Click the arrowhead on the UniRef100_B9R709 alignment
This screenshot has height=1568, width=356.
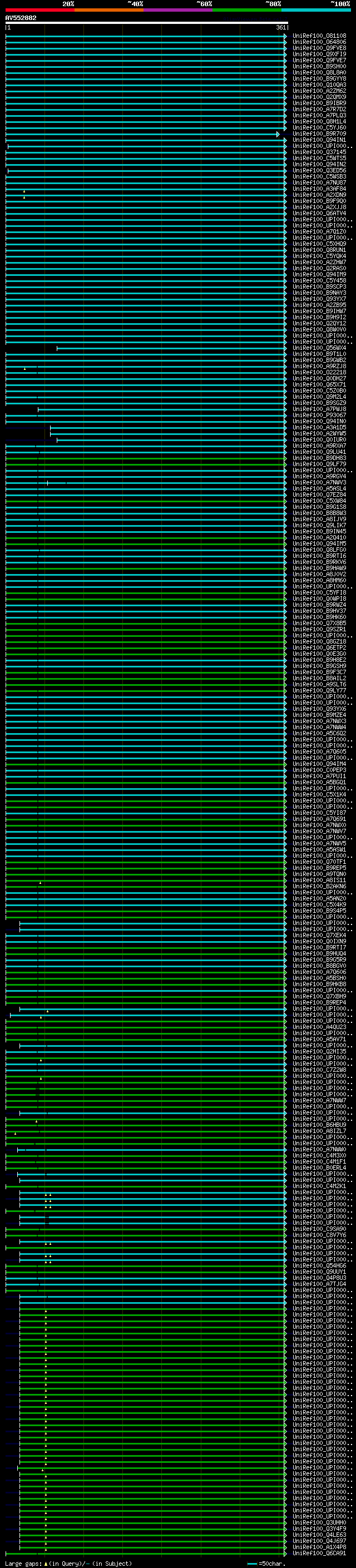(278, 134)
